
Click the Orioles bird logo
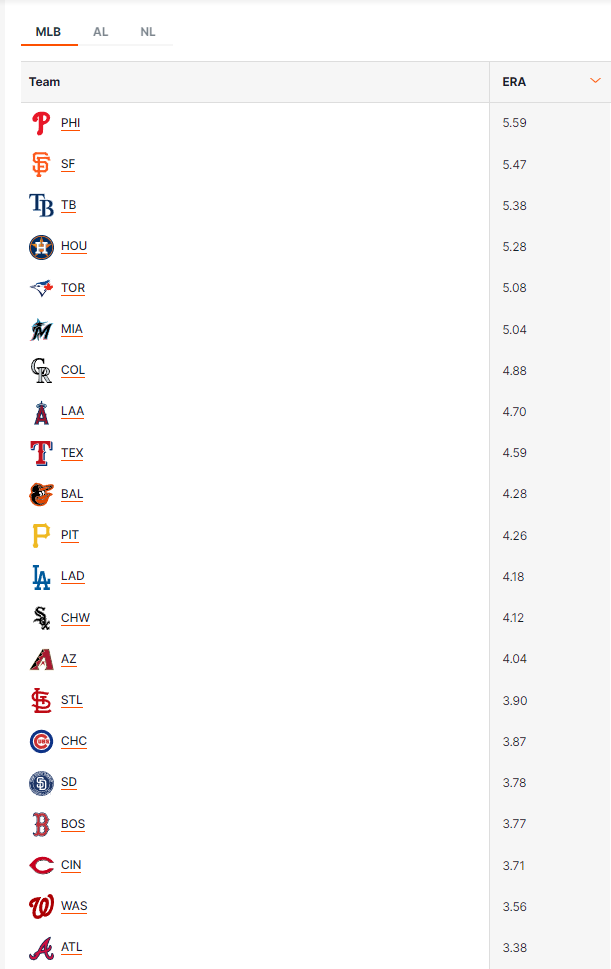pos(41,494)
